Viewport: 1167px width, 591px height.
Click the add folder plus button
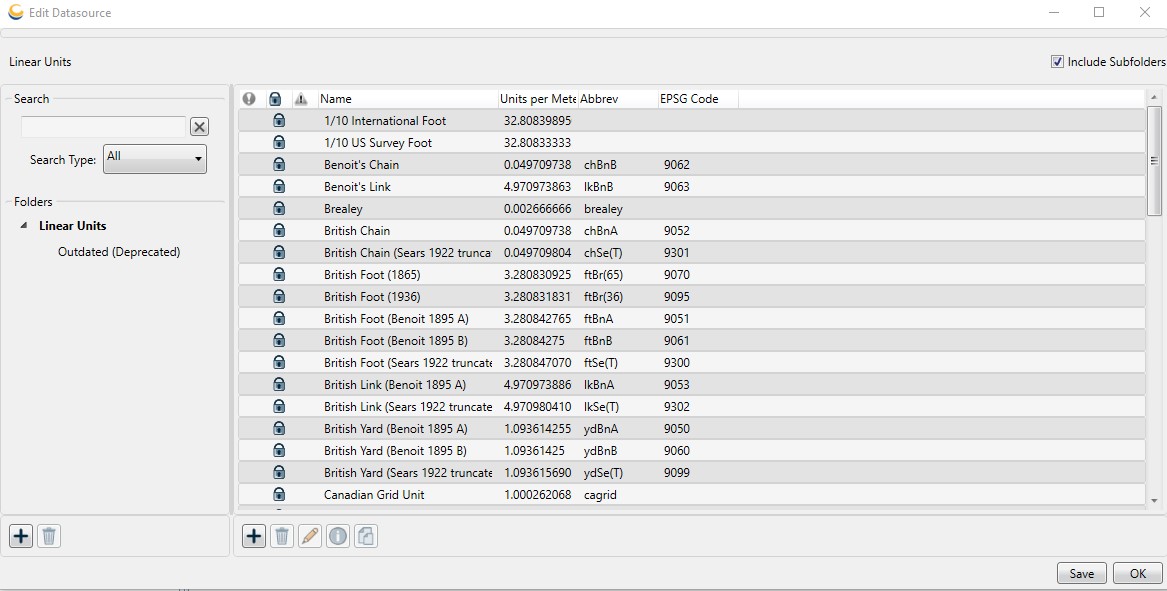(x=21, y=536)
